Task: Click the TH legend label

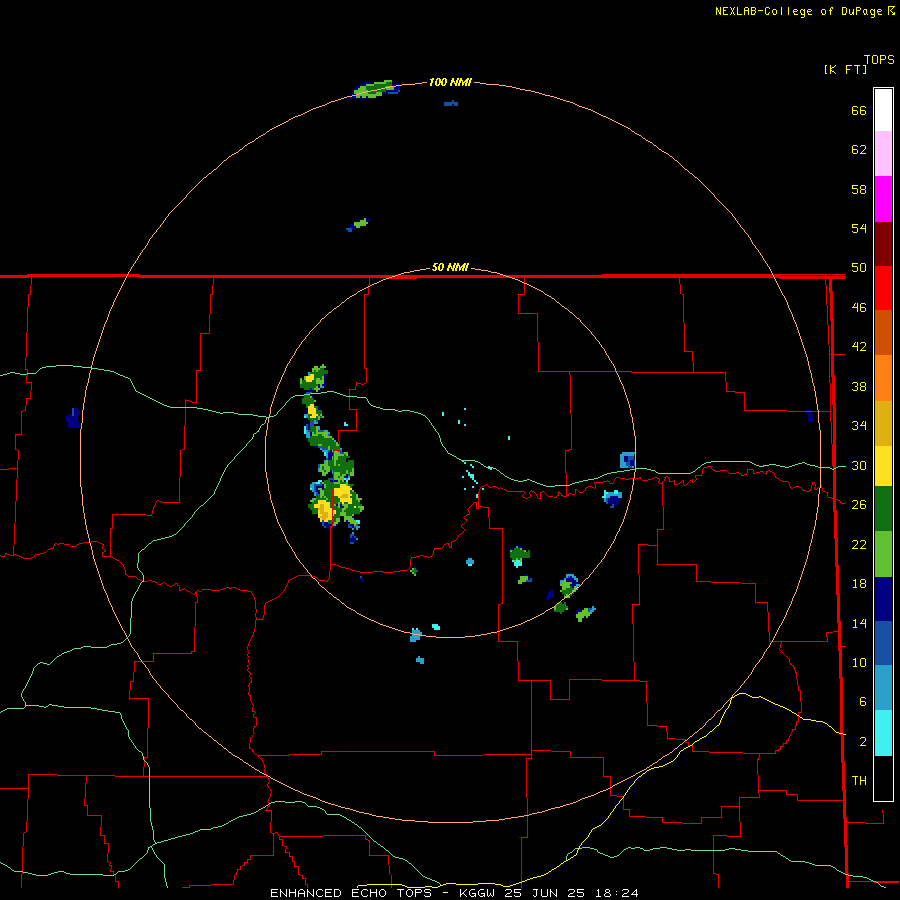Action: click(x=859, y=781)
